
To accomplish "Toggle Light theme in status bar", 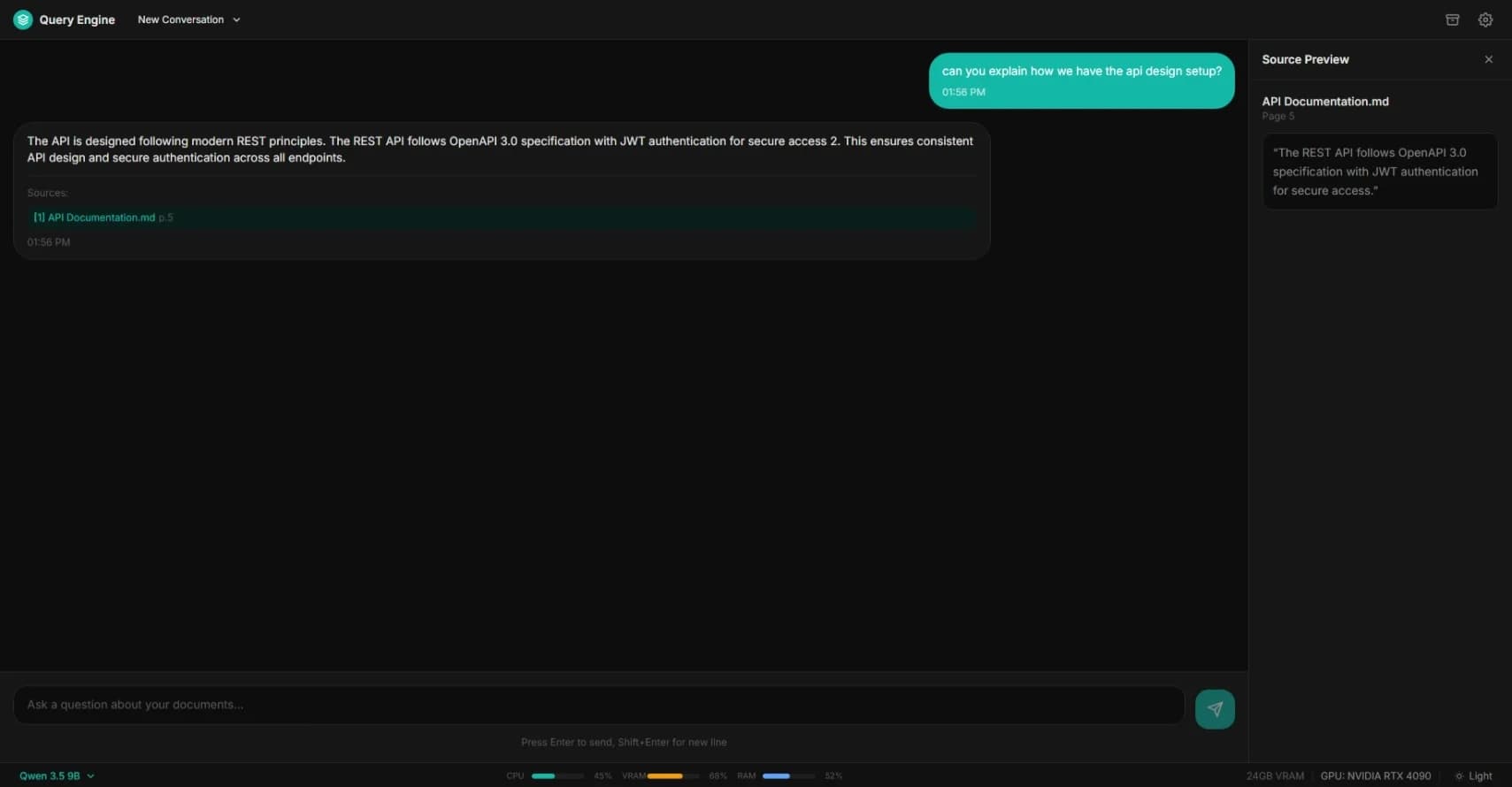I will [x=1473, y=776].
